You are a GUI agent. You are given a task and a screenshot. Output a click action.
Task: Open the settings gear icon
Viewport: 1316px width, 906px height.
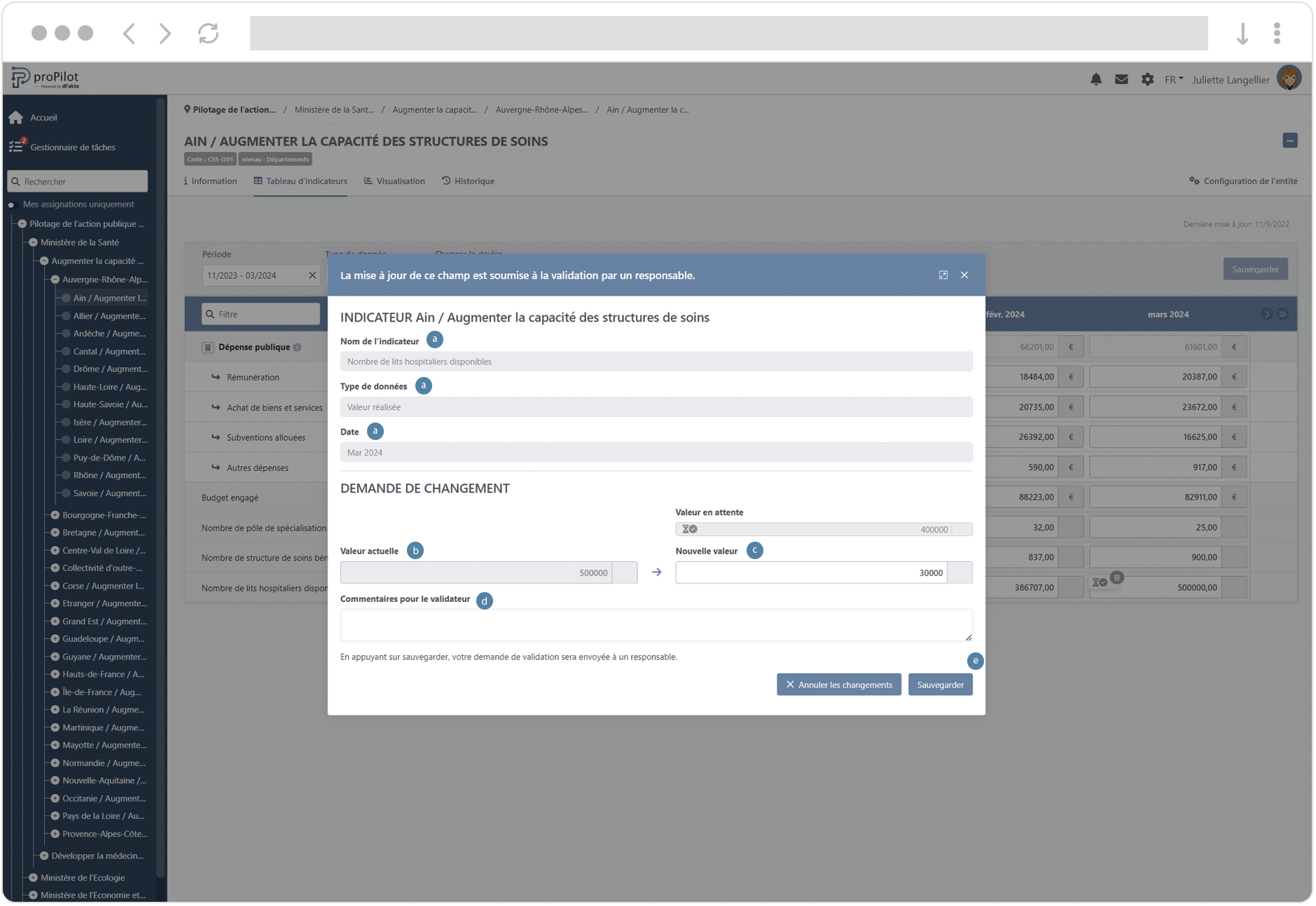click(1147, 80)
